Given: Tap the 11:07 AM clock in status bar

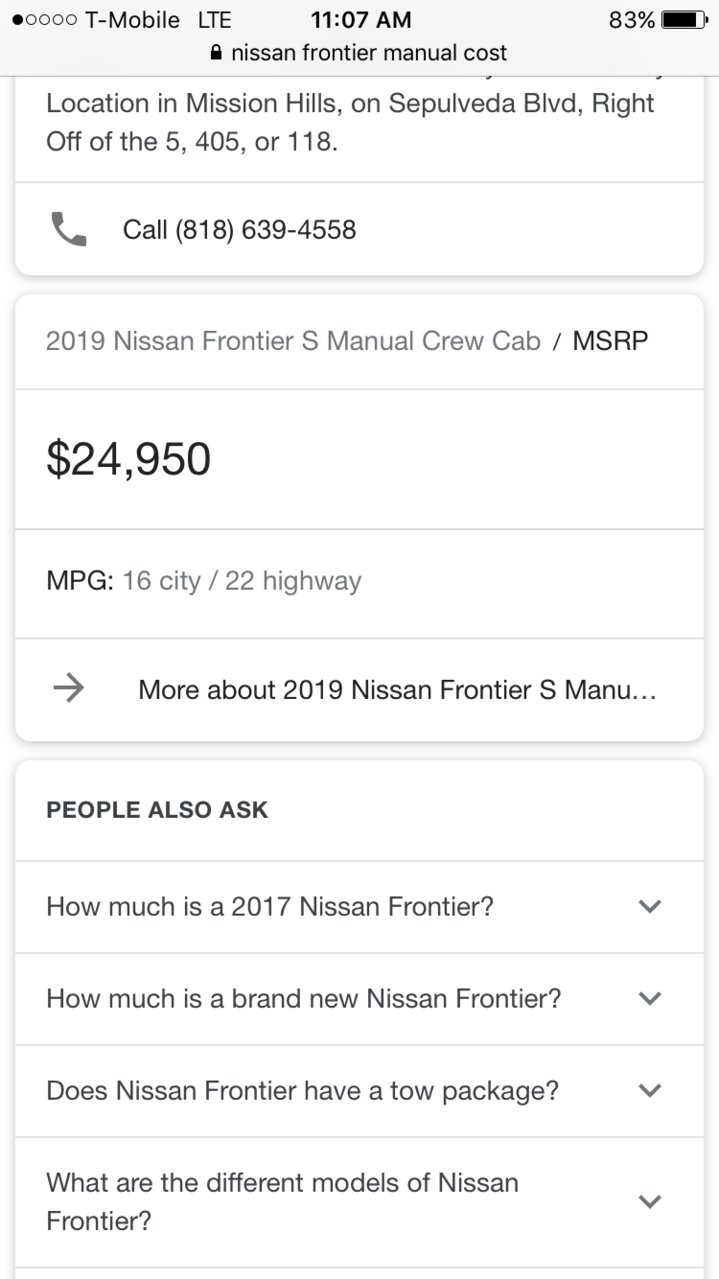Looking at the screenshot, I should [x=361, y=20].
